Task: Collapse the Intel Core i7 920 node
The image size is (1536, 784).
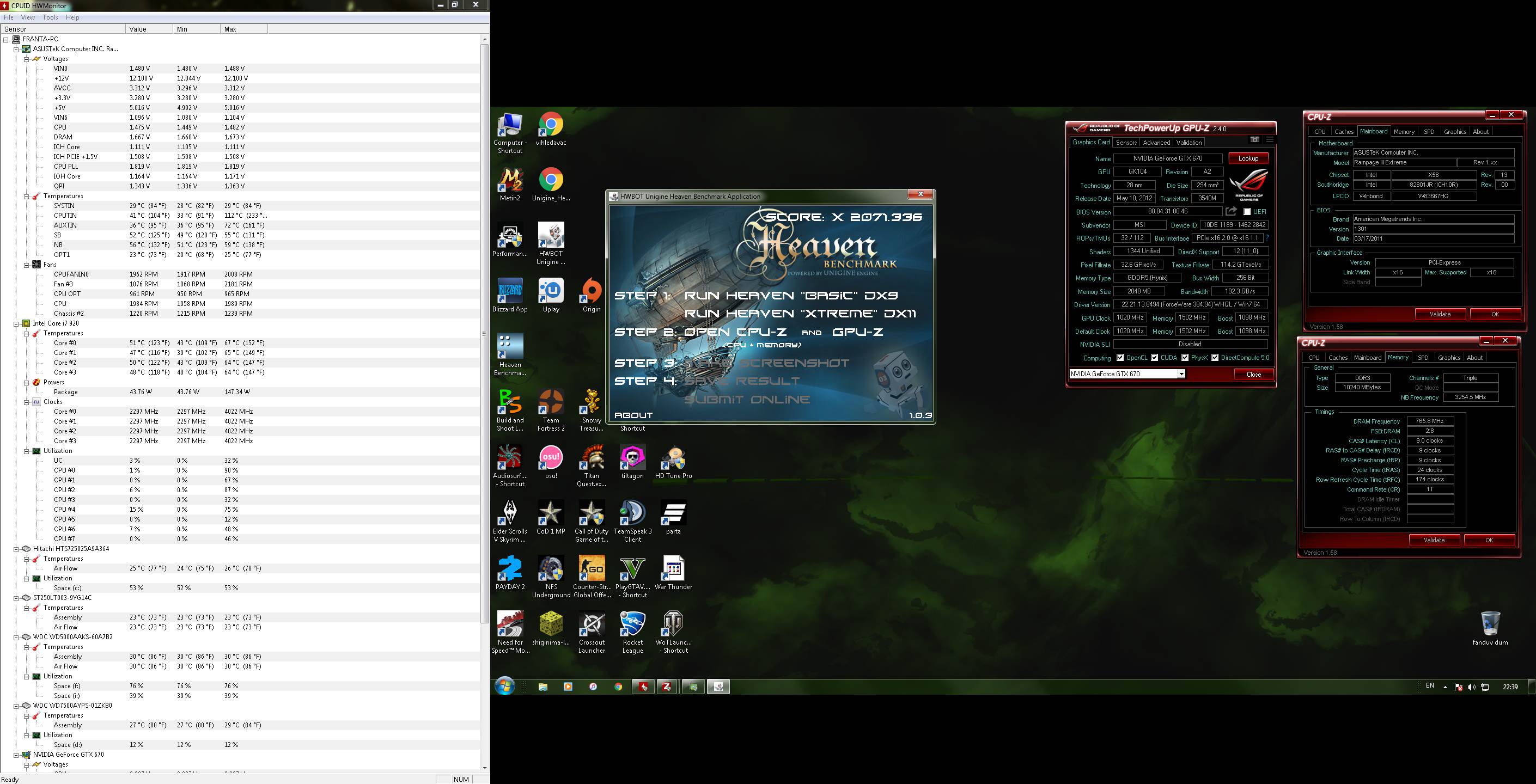Action: pos(16,324)
